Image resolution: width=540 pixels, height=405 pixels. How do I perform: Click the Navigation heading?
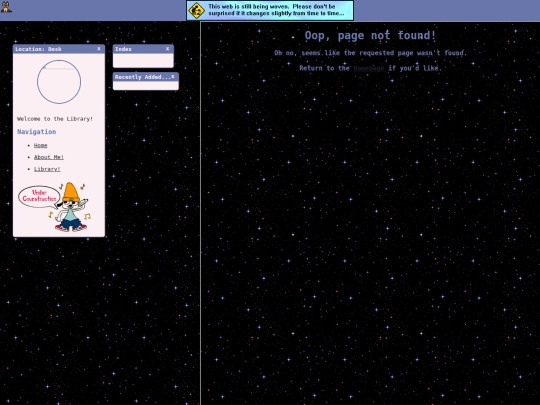coord(37,132)
